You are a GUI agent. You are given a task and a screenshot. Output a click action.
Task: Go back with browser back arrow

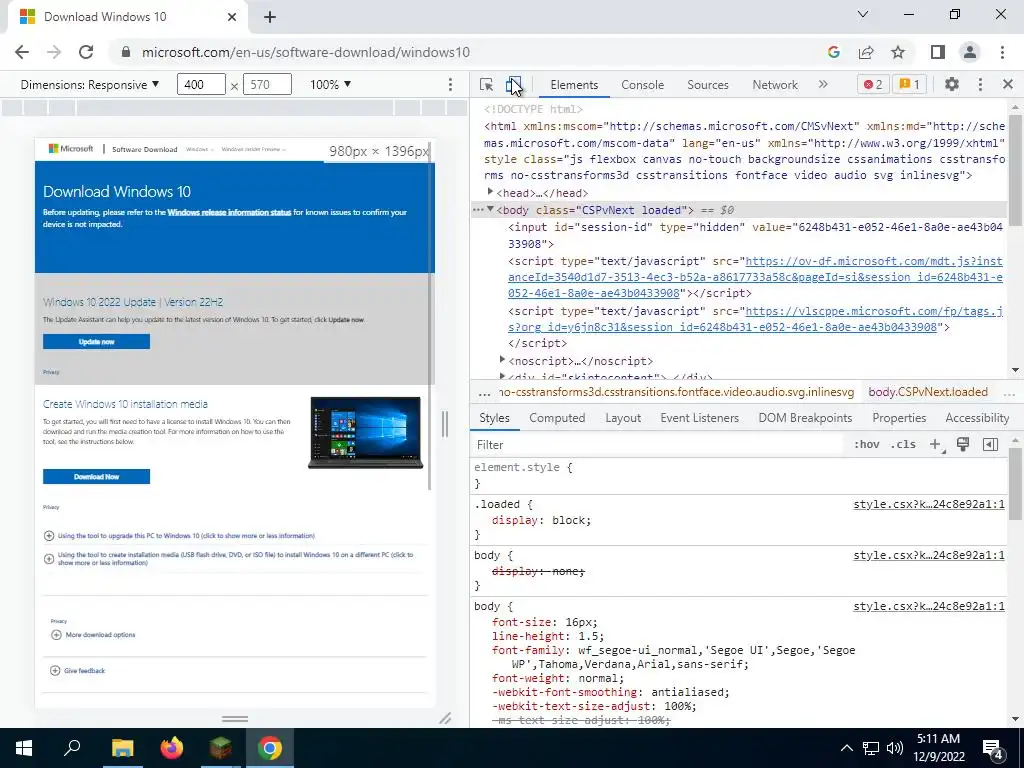(x=22, y=52)
